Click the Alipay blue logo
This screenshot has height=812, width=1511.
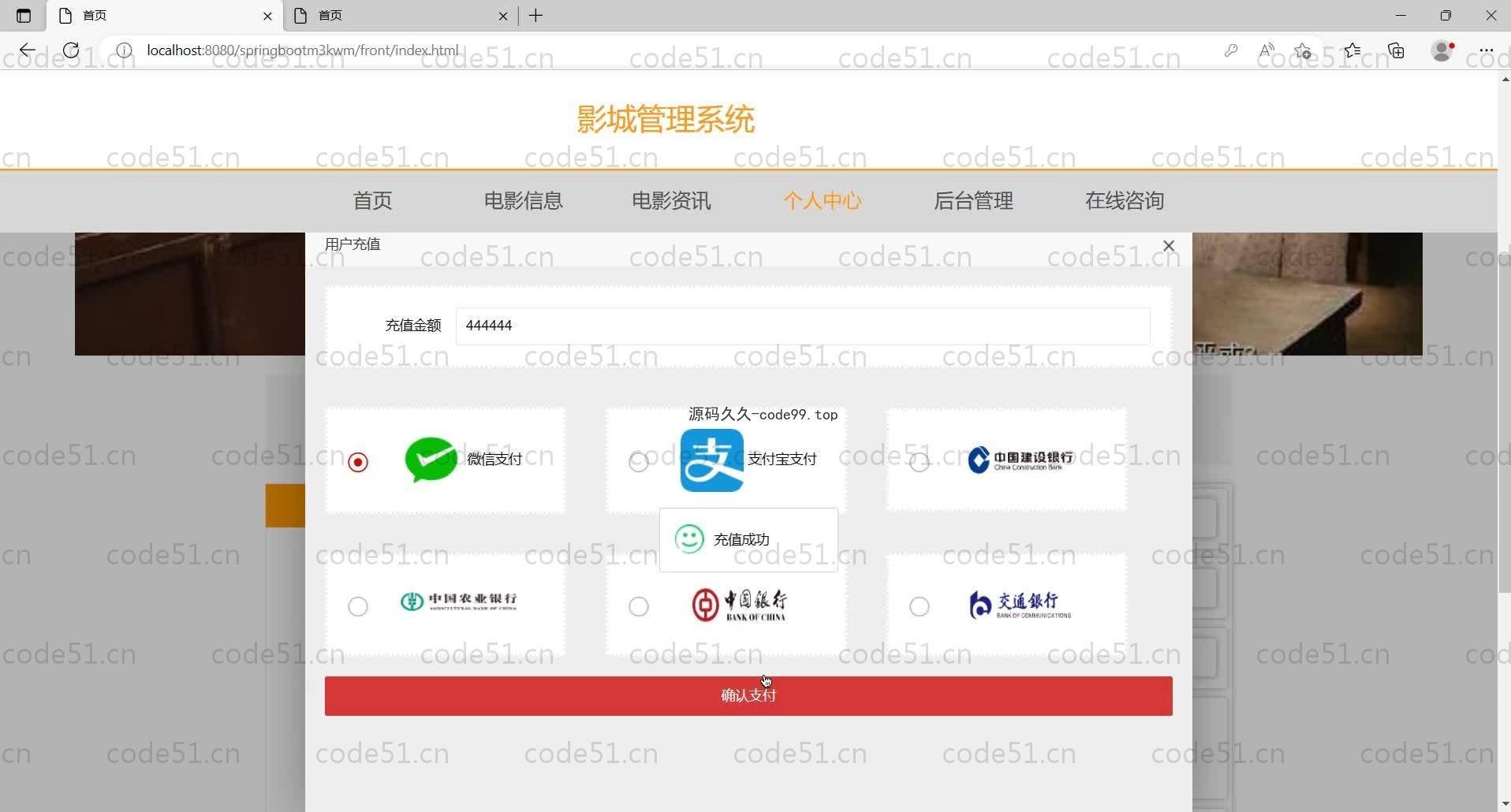712,460
